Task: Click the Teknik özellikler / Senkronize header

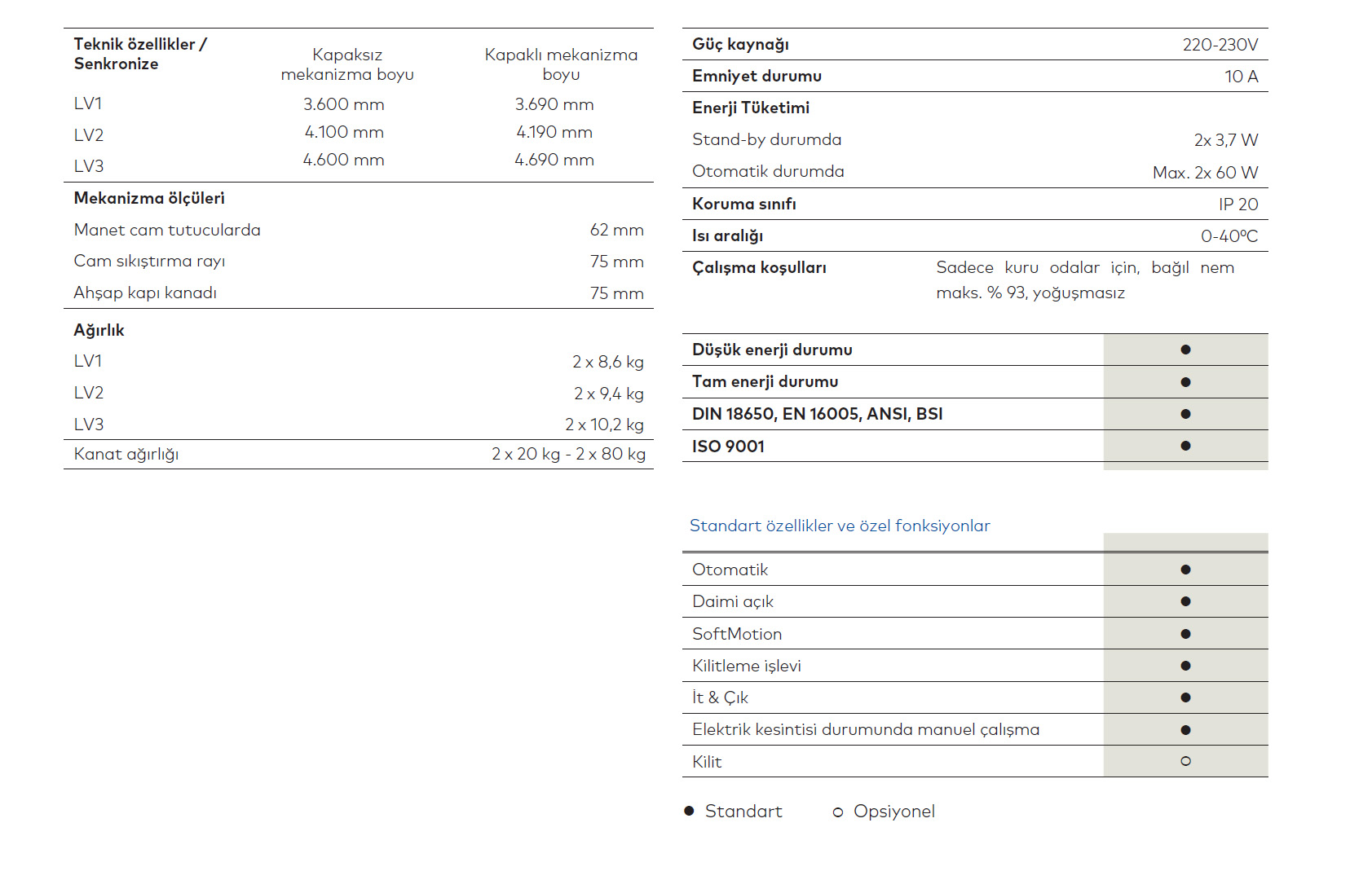Action: coord(140,54)
